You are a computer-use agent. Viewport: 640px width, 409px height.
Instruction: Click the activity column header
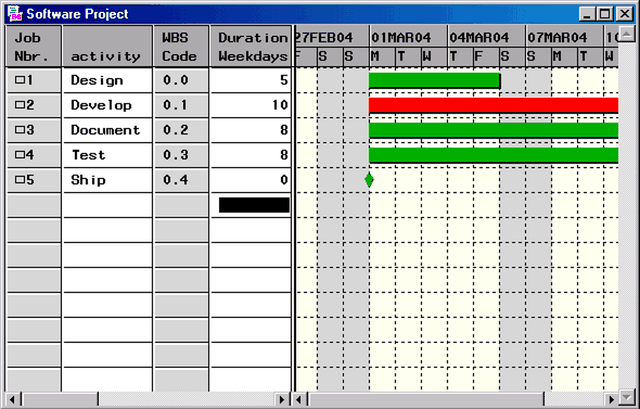coord(107,47)
